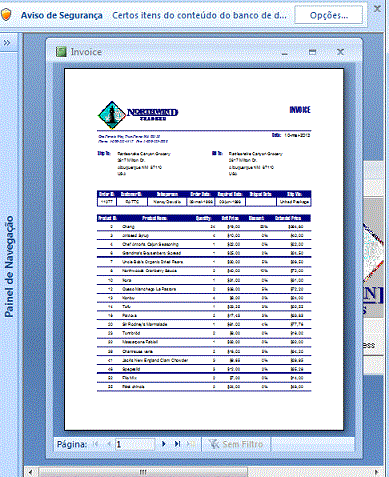The width and height of the screenshot is (389, 477).
Task: Click the horizontal scrollbar right arrow
Action: pyautogui.click(x=377, y=472)
